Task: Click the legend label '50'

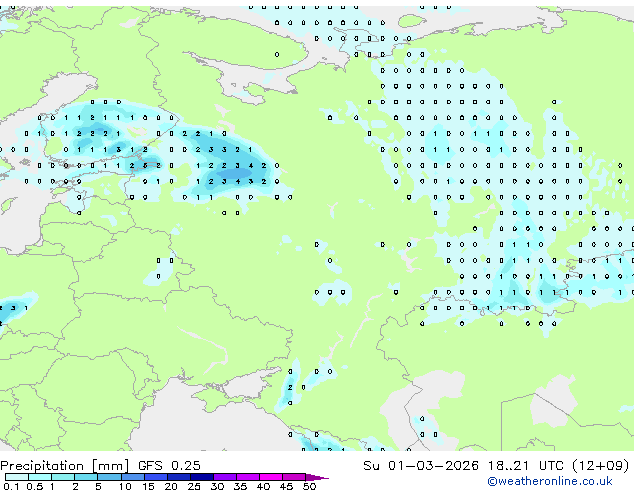Action: point(309,486)
